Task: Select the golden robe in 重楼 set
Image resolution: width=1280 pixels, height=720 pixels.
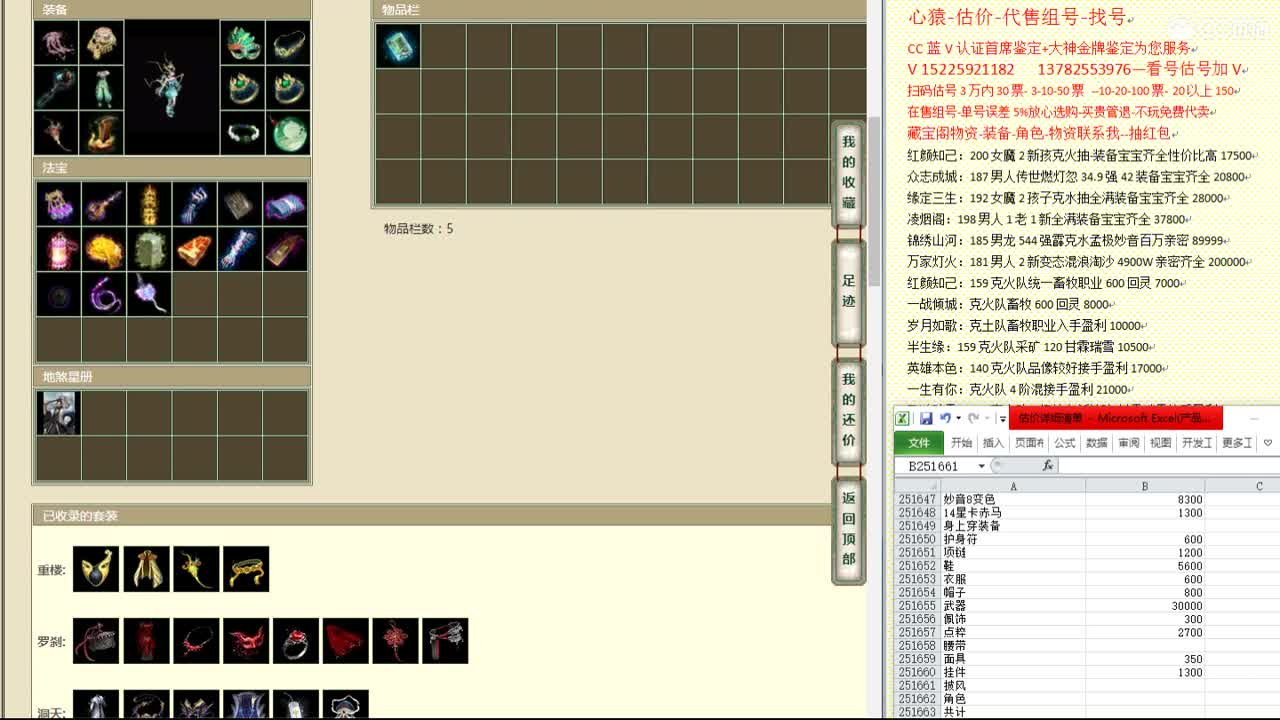Action: 146,569
